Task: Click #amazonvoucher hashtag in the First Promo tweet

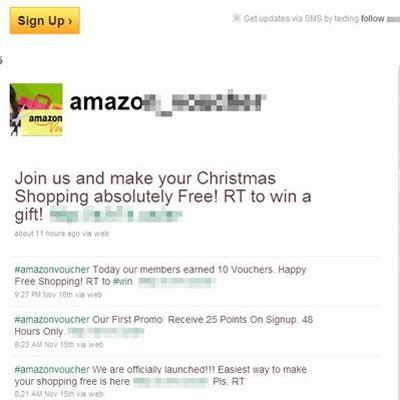Action: click(x=52, y=319)
